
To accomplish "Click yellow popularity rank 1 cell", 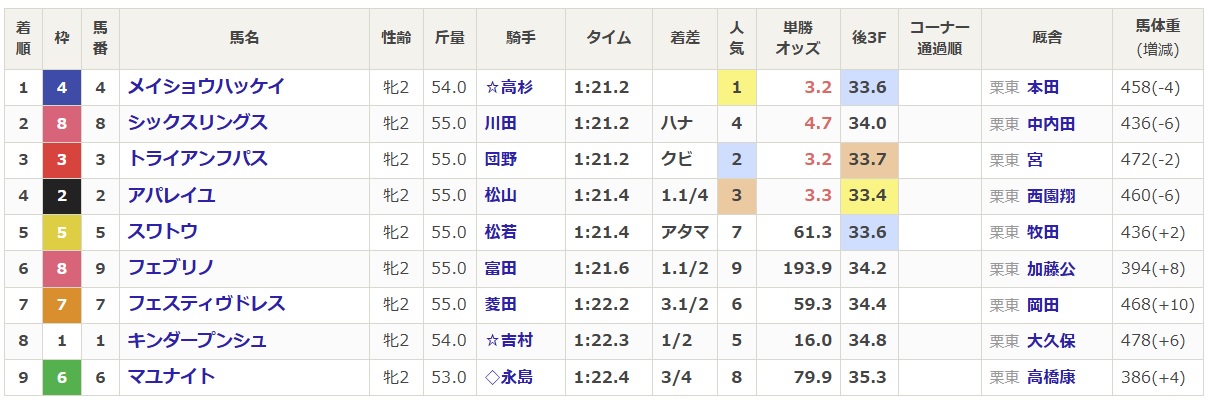I will 737,87.
